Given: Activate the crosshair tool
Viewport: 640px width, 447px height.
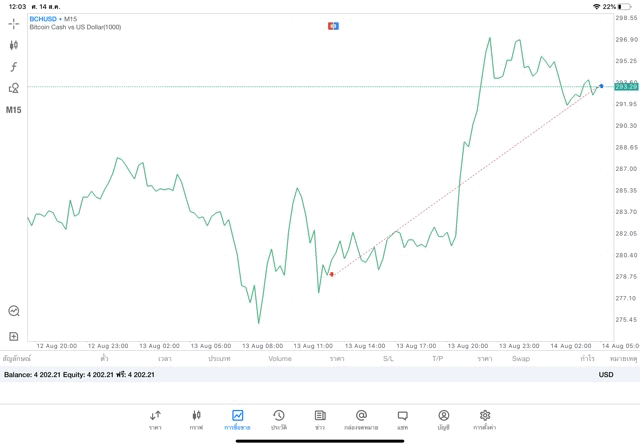Looking at the screenshot, I should click(x=14, y=23).
